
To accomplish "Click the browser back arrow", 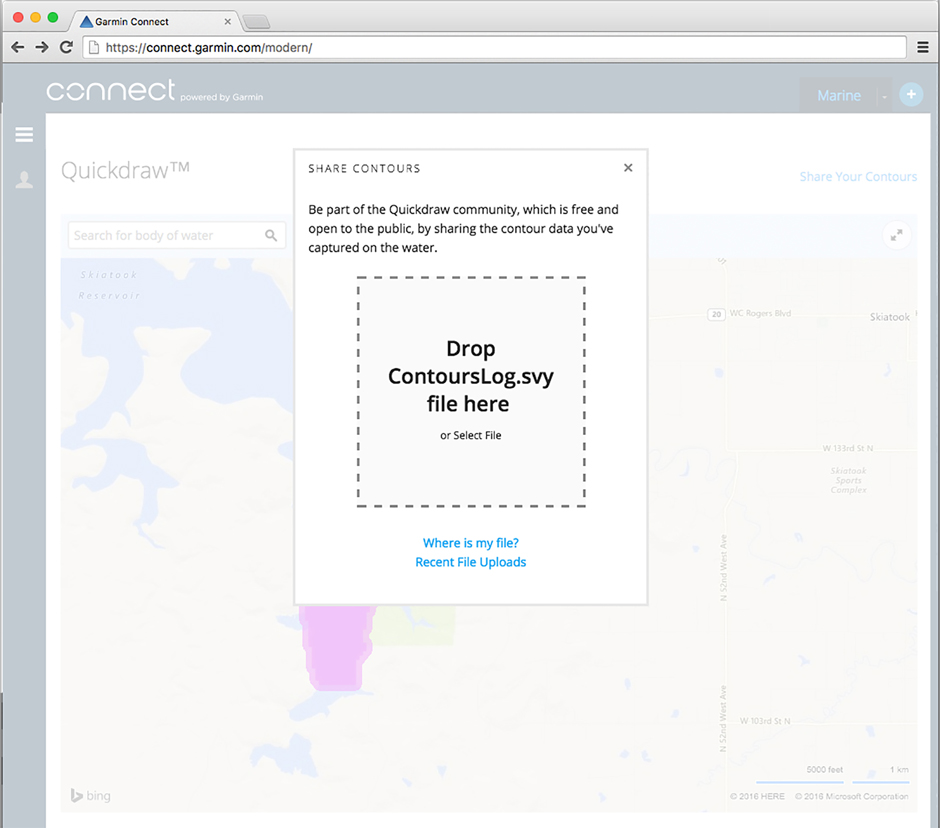I will pyautogui.click(x=18, y=47).
